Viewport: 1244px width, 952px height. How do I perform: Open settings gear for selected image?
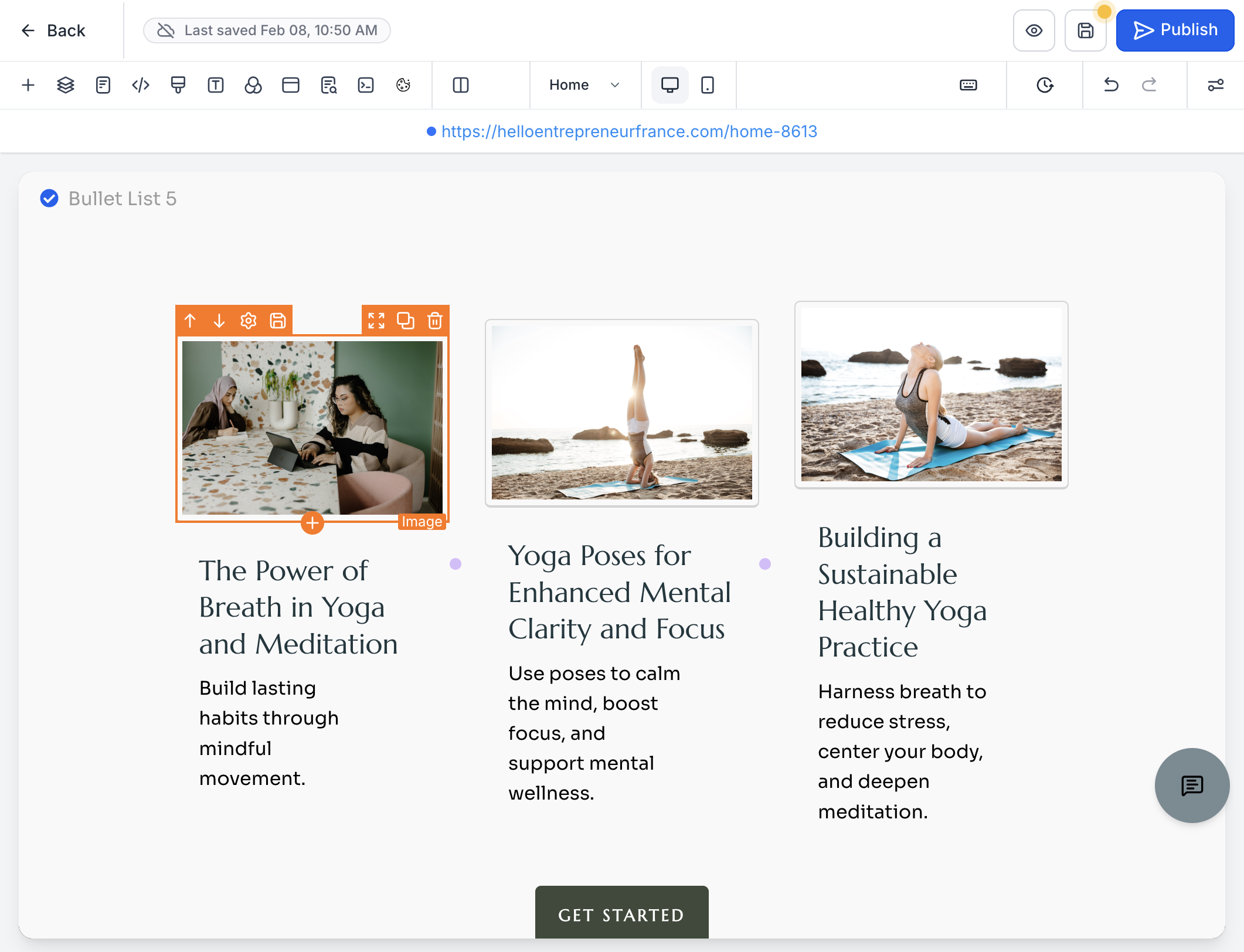tap(249, 321)
